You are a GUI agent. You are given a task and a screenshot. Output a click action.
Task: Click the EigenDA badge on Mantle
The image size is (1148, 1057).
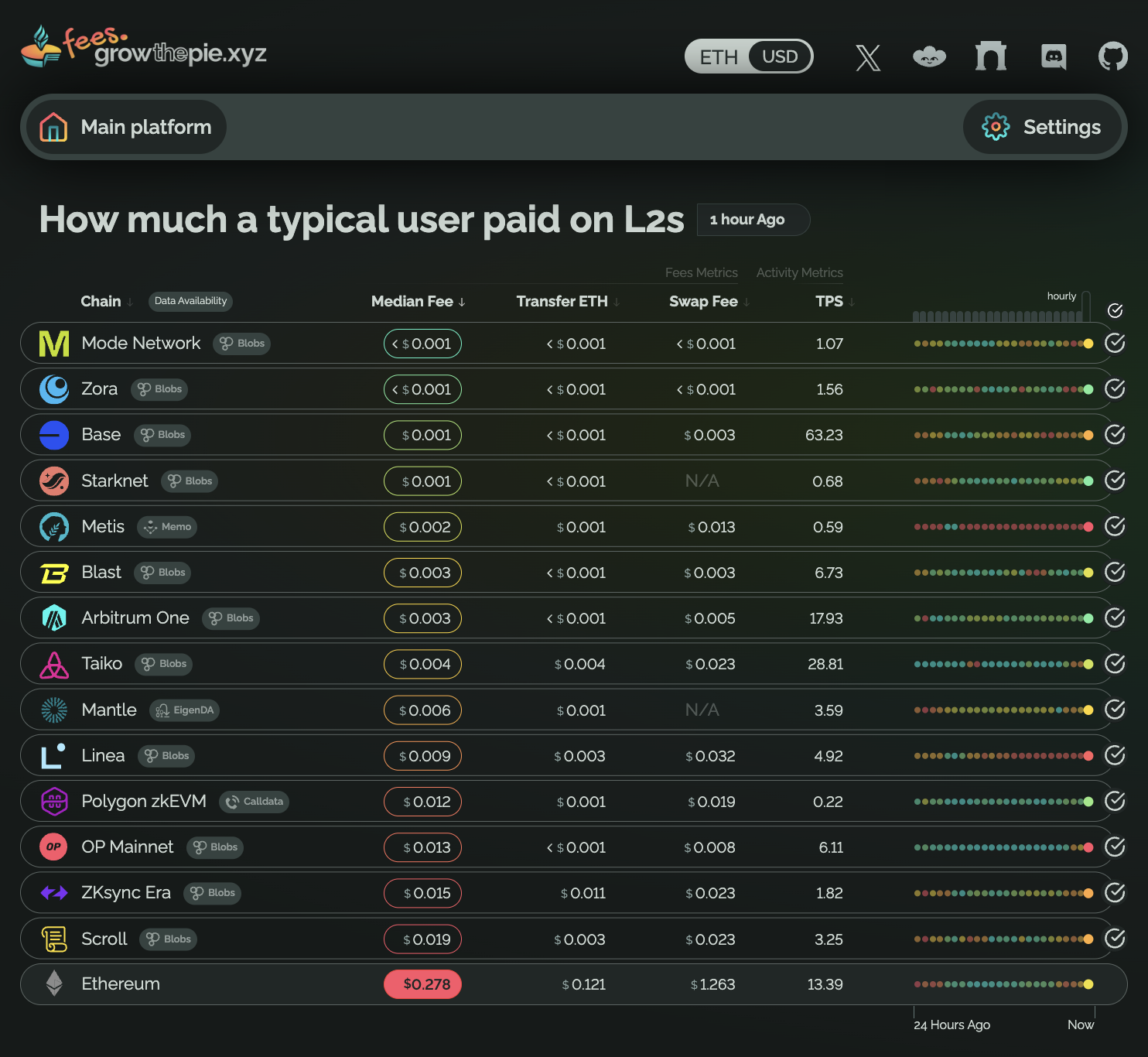[184, 710]
